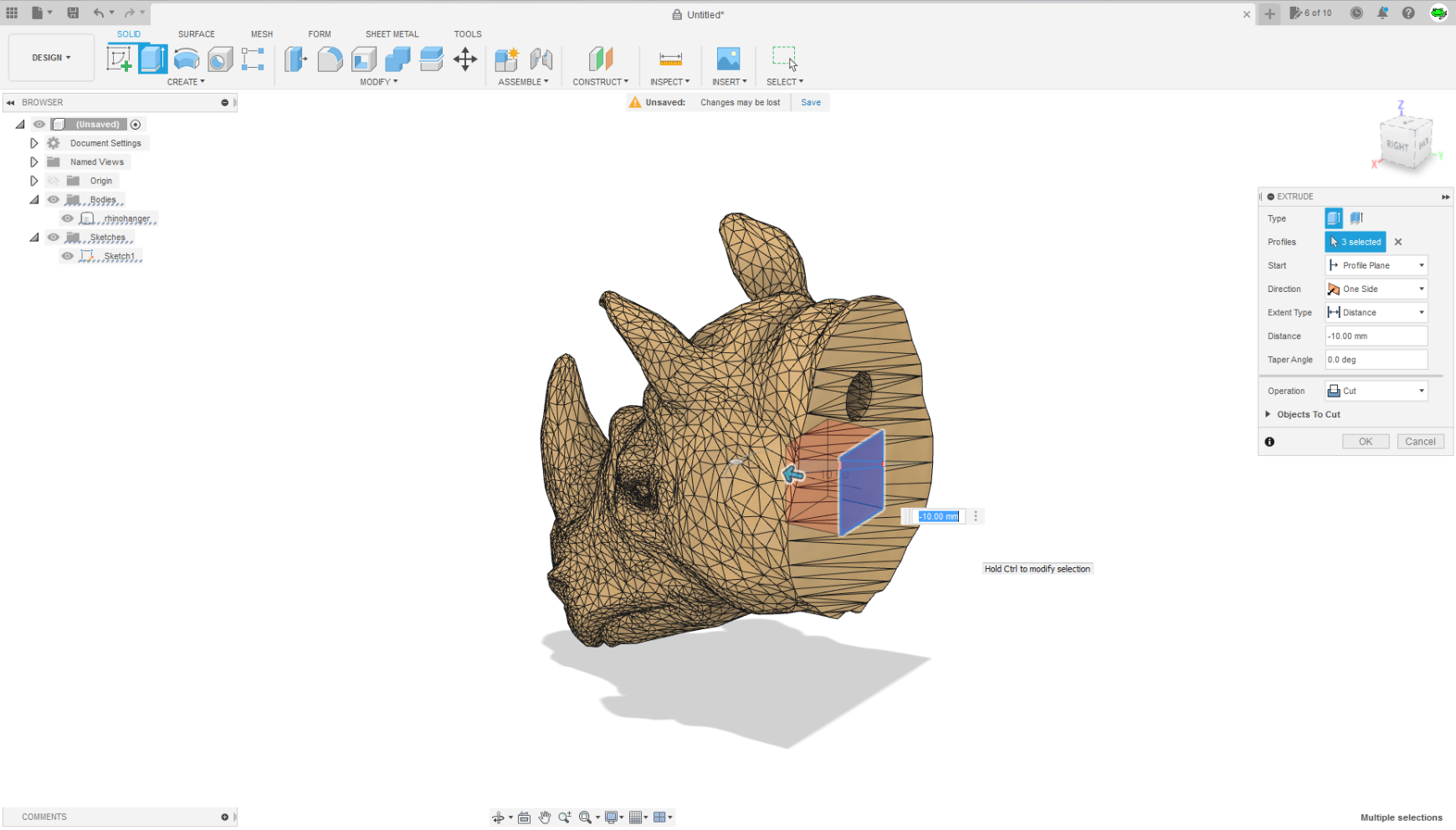
Task: Confirm extrude with the OK button
Action: 1366,441
